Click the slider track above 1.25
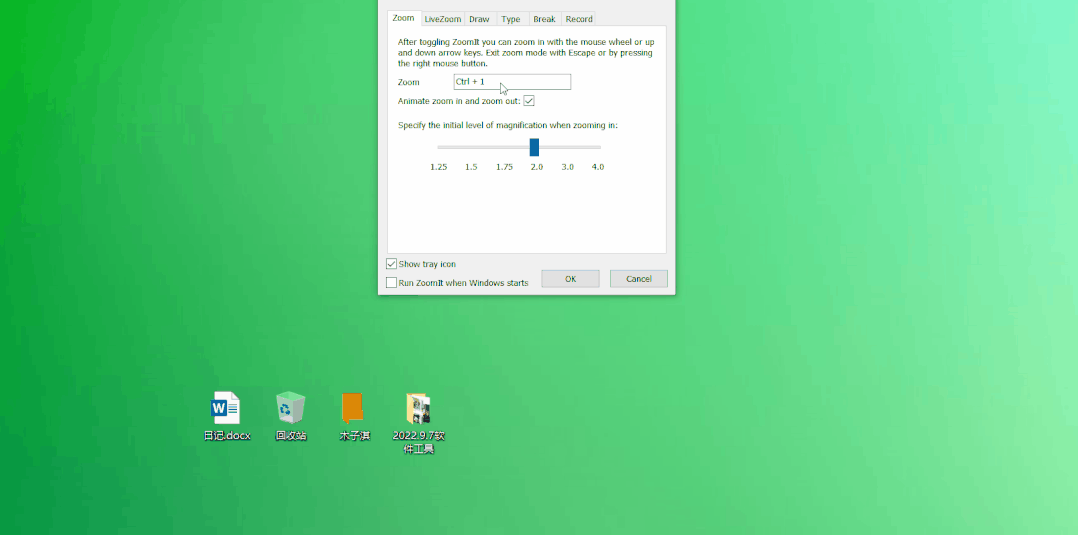The height and width of the screenshot is (535, 1078). [x=440, y=147]
